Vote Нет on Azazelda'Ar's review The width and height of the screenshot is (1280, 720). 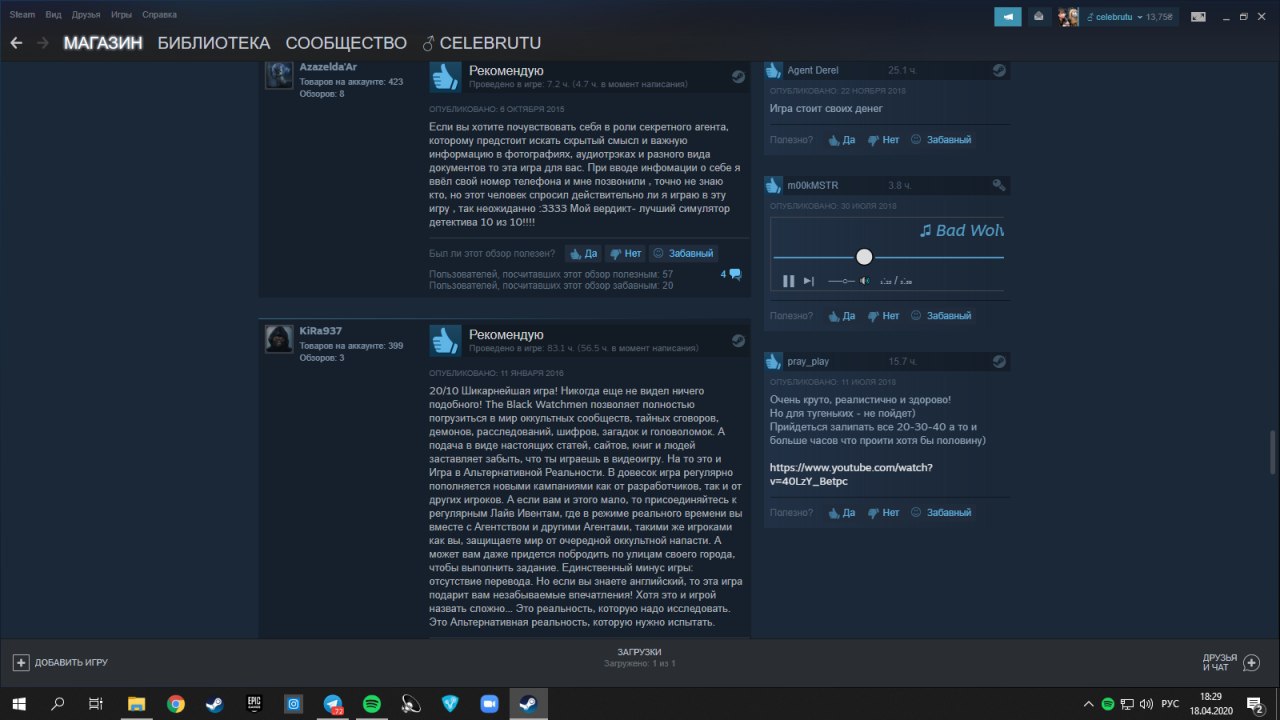point(626,253)
